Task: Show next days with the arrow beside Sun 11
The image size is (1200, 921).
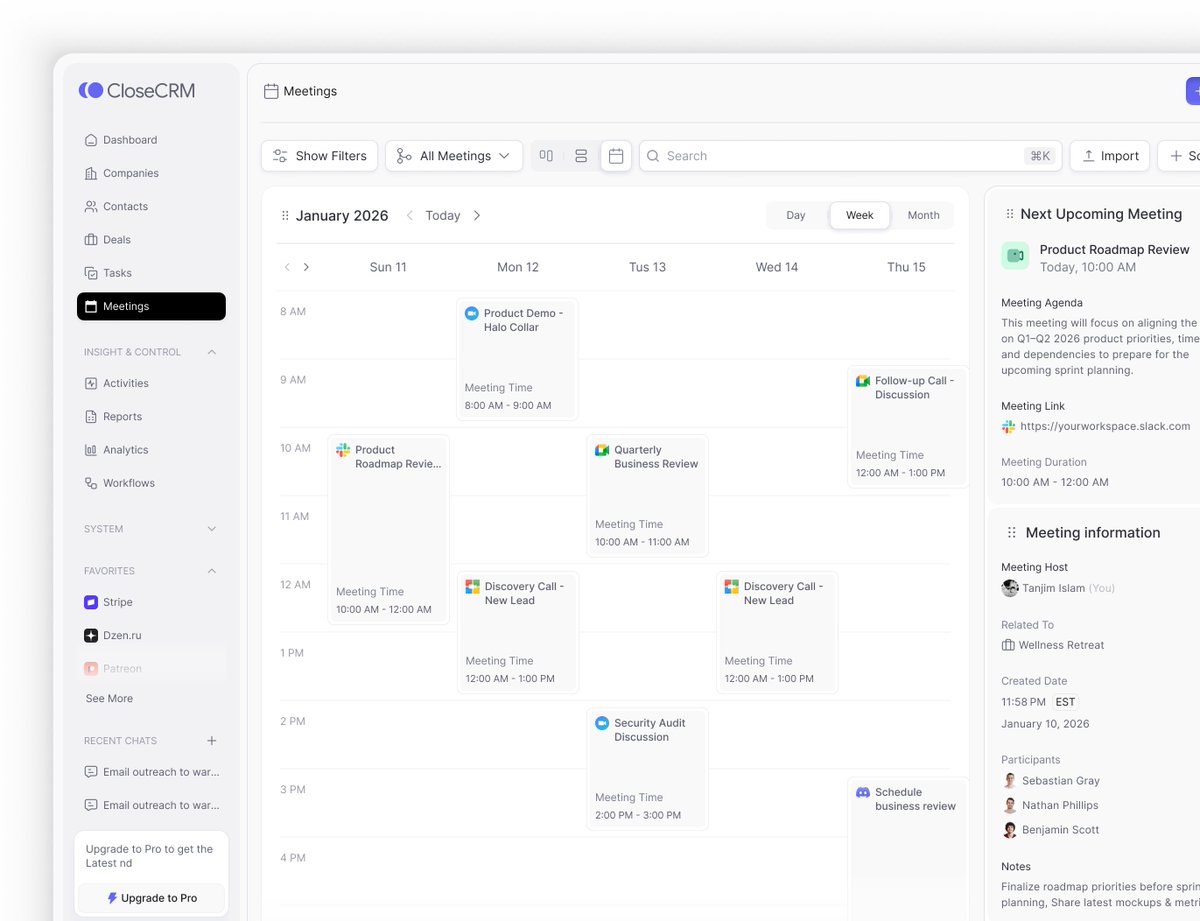Action: coord(306,267)
